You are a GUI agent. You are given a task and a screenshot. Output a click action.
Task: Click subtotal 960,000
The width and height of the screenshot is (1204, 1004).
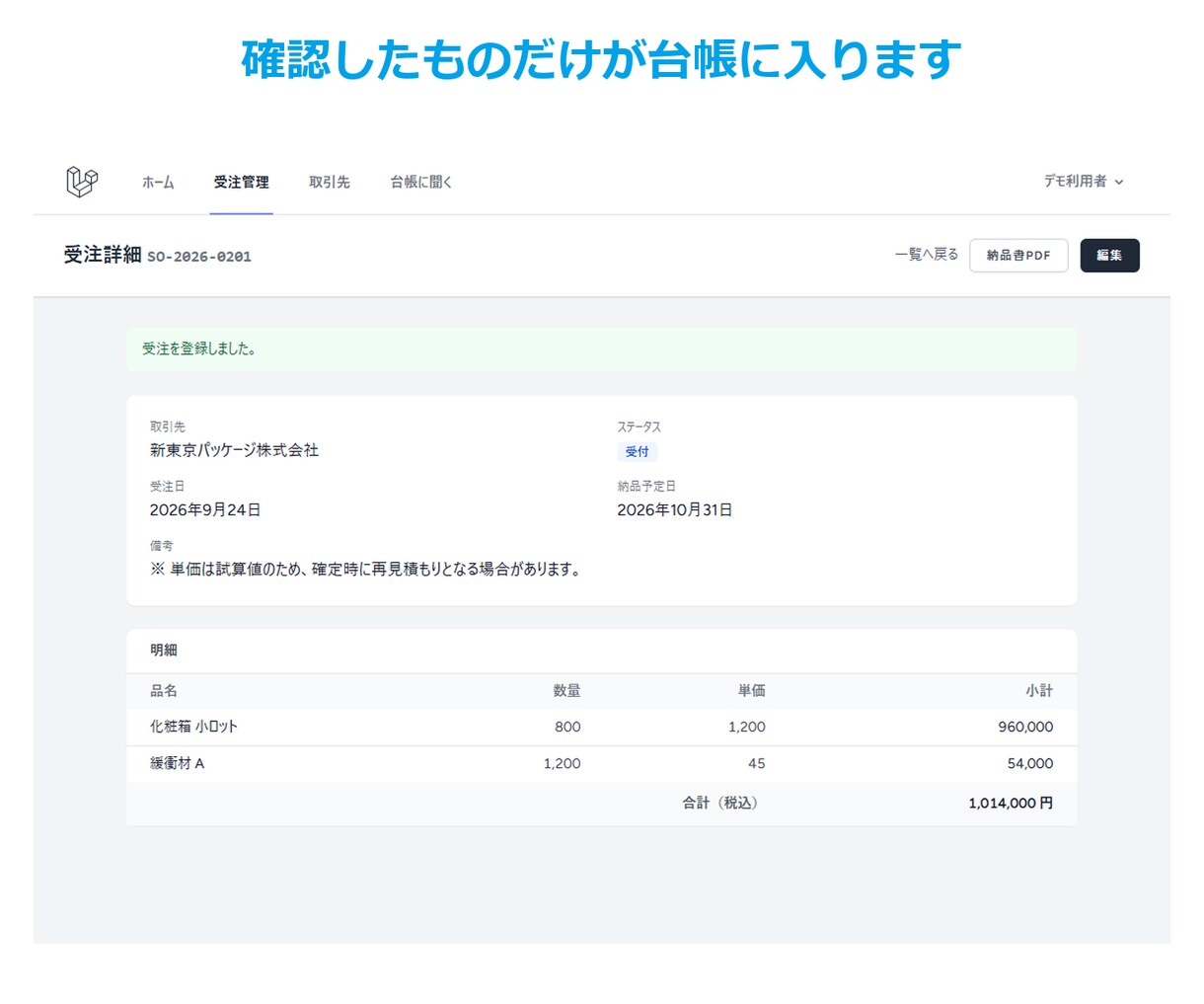coord(1025,728)
